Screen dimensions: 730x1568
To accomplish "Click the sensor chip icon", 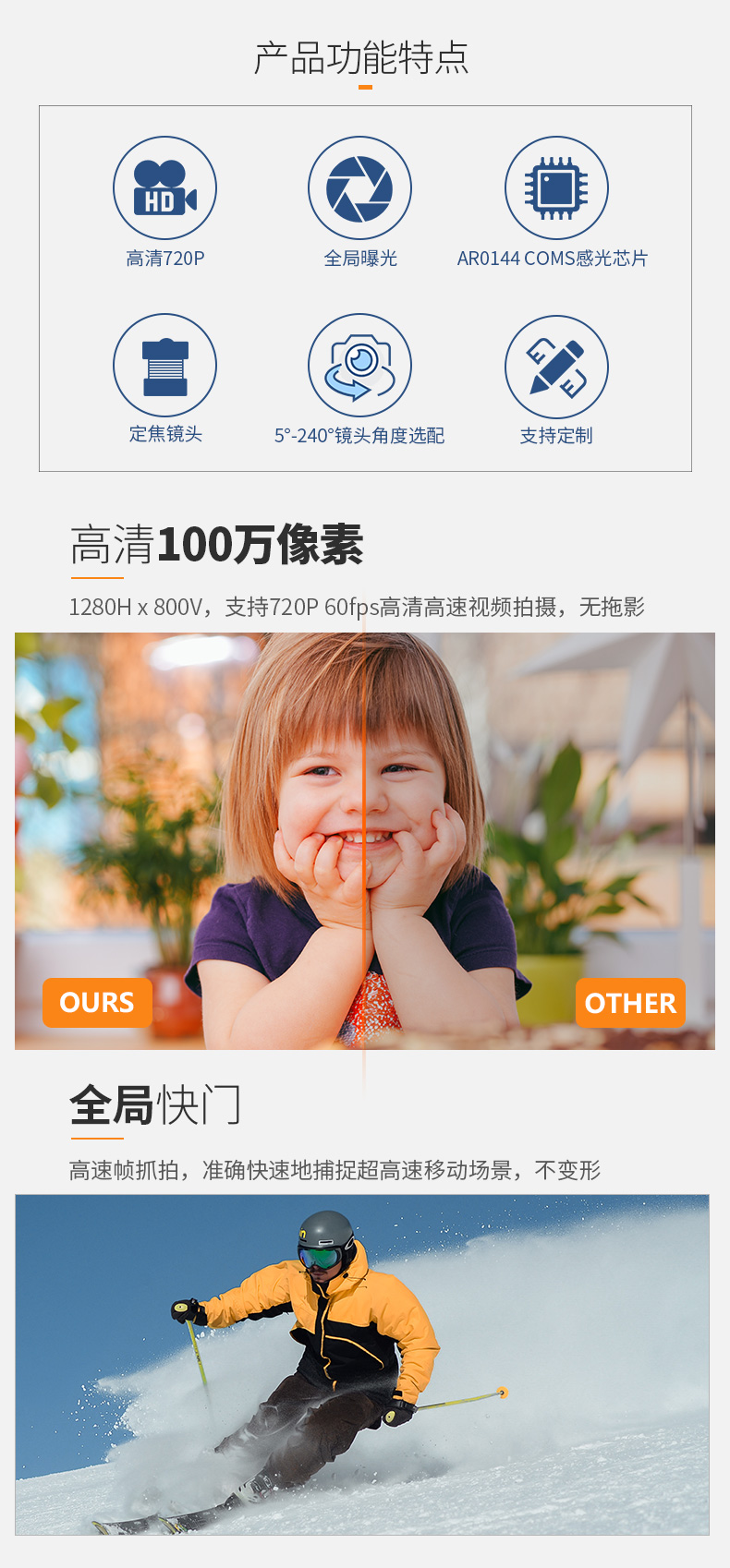I will pyautogui.click(x=556, y=188).
